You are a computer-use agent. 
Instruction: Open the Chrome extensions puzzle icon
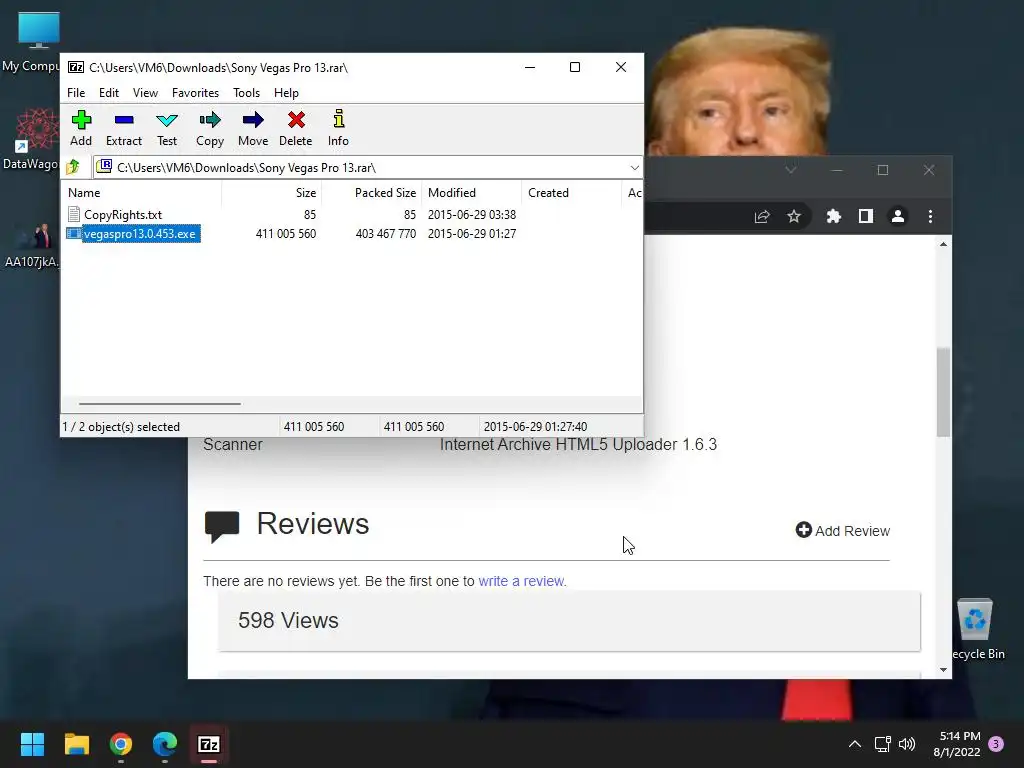[x=833, y=216]
